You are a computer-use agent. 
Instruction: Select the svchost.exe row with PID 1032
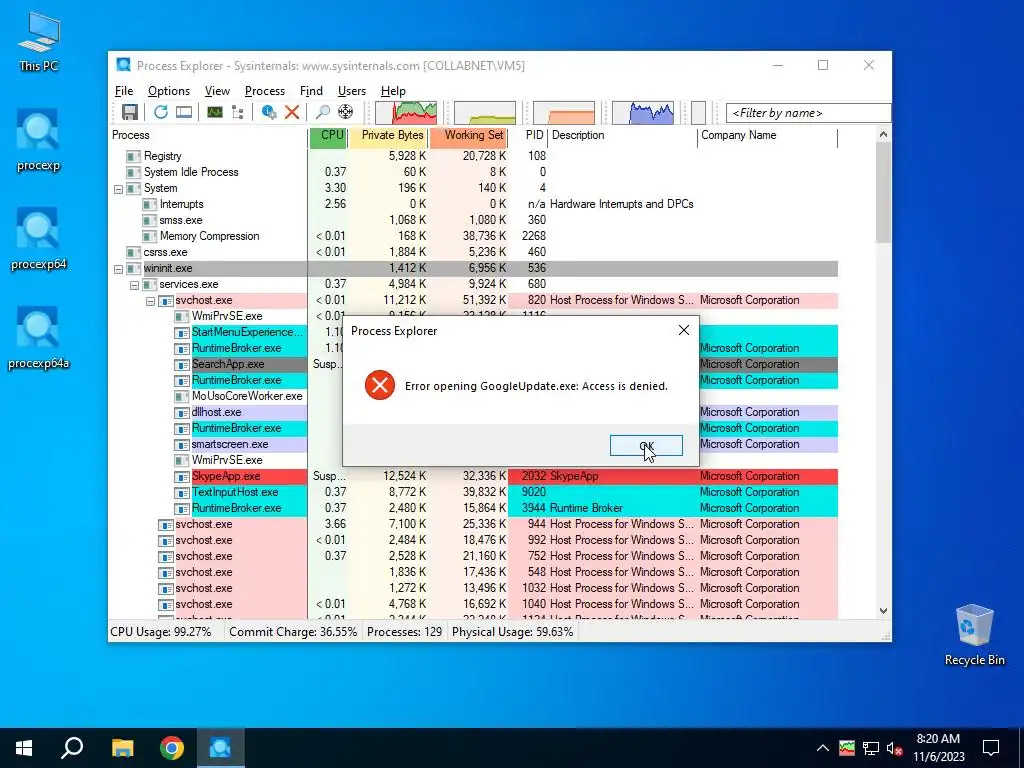coord(474,588)
